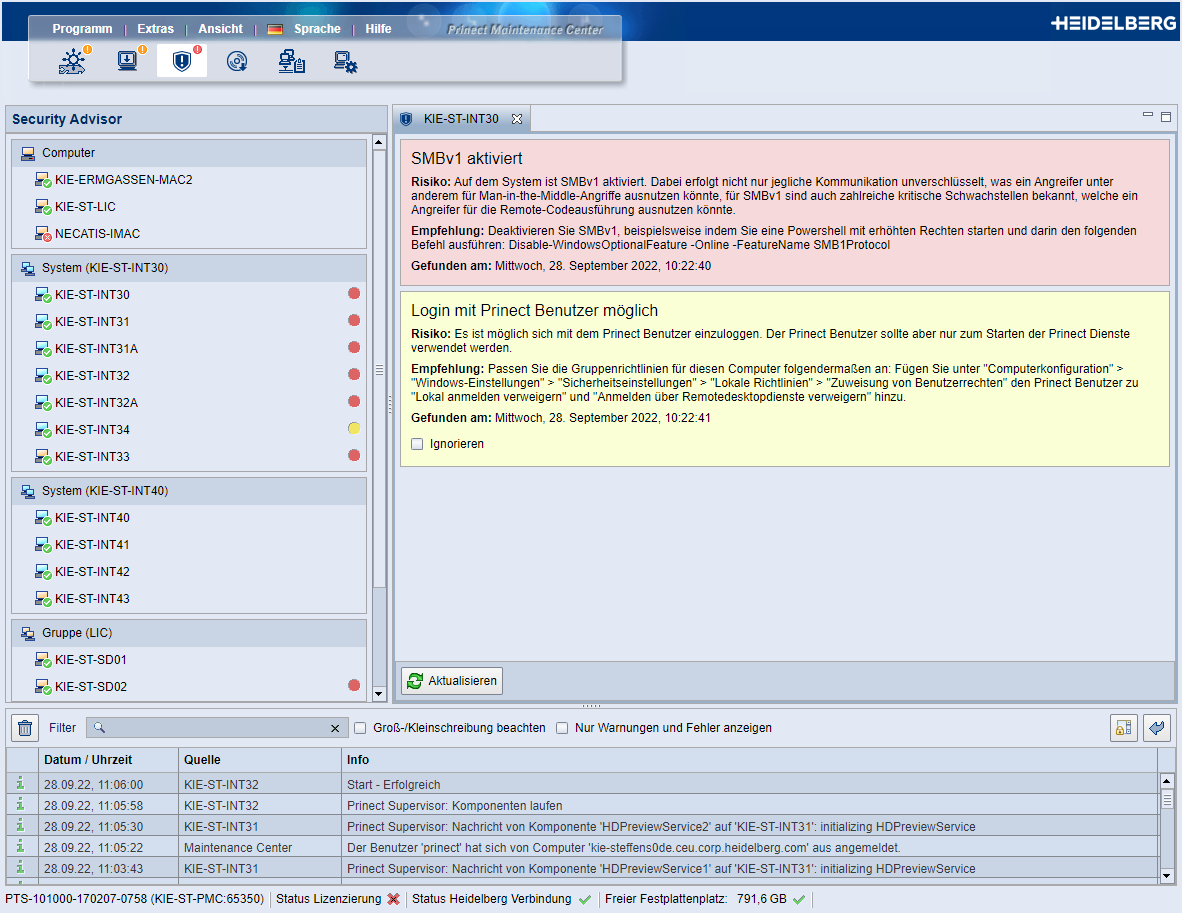Open the Programm menu
The height and width of the screenshot is (913, 1182).
(x=82, y=29)
